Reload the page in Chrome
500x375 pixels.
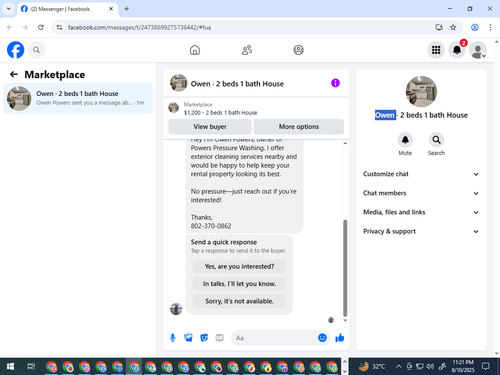point(41,27)
